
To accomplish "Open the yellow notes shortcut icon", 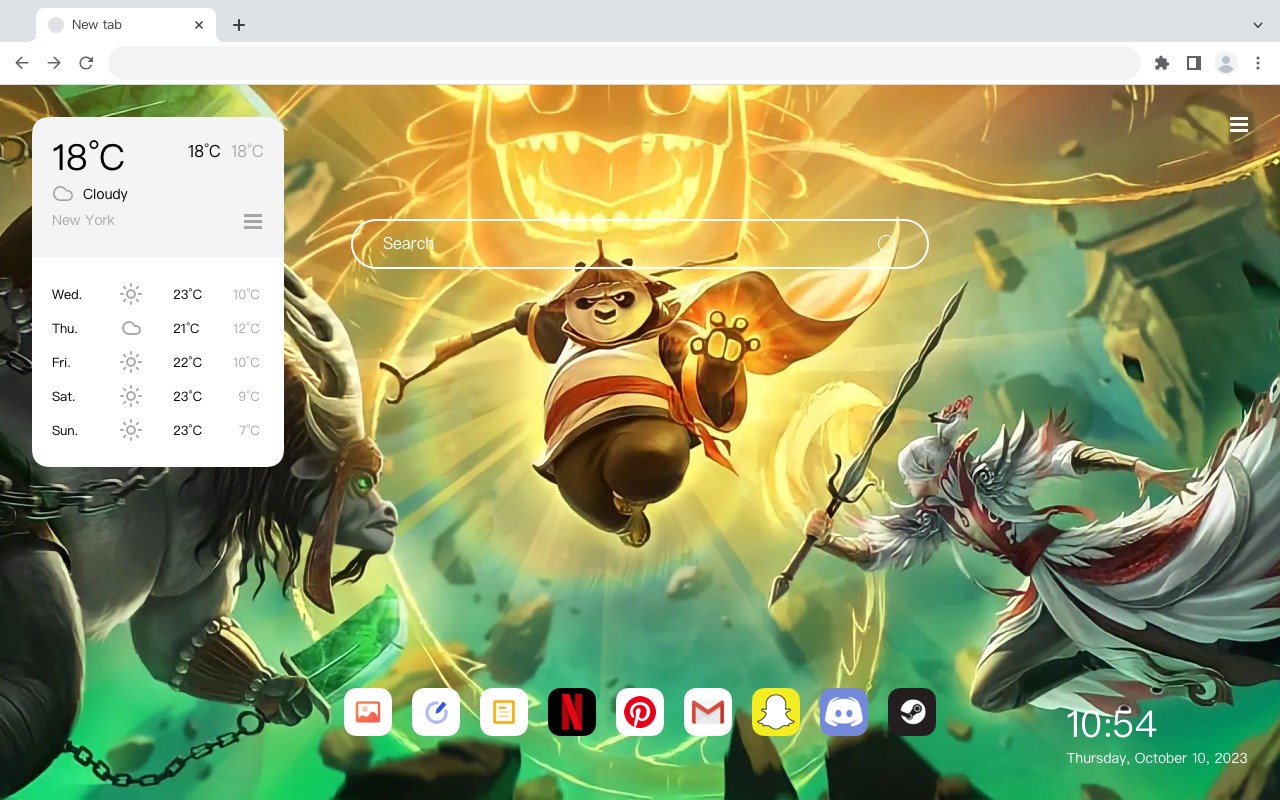I will point(504,712).
